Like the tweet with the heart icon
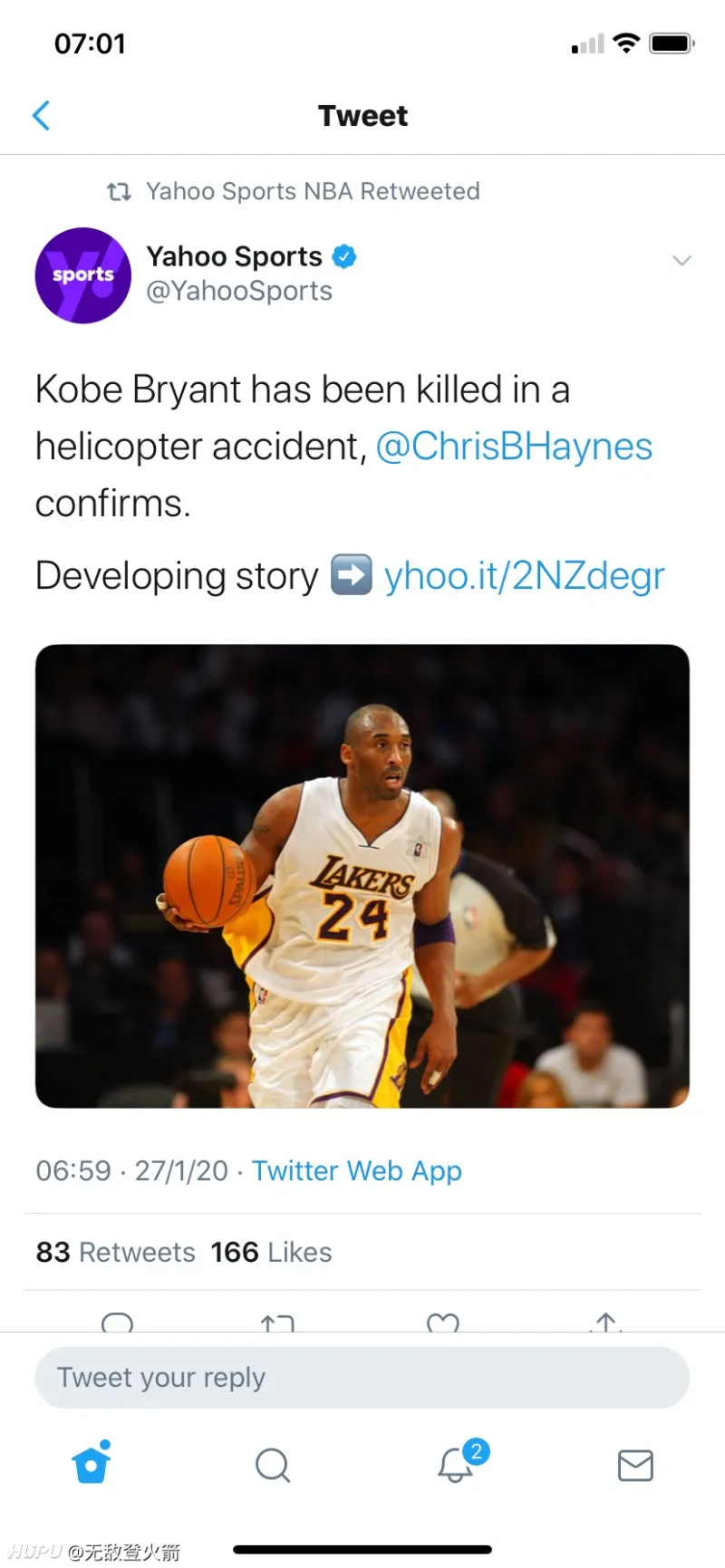Image resolution: width=725 pixels, height=1568 pixels. [x=443, y=1323]
